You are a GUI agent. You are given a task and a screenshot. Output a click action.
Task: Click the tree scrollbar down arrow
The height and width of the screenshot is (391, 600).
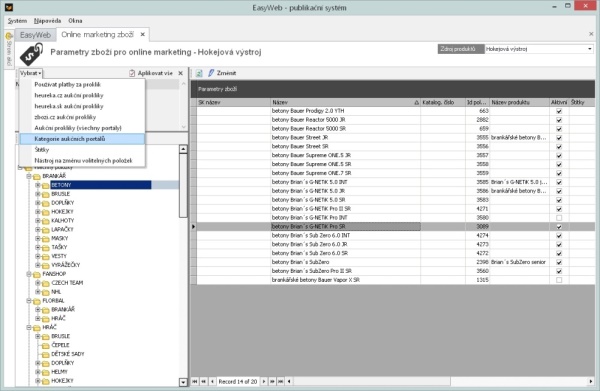(183, 382)
